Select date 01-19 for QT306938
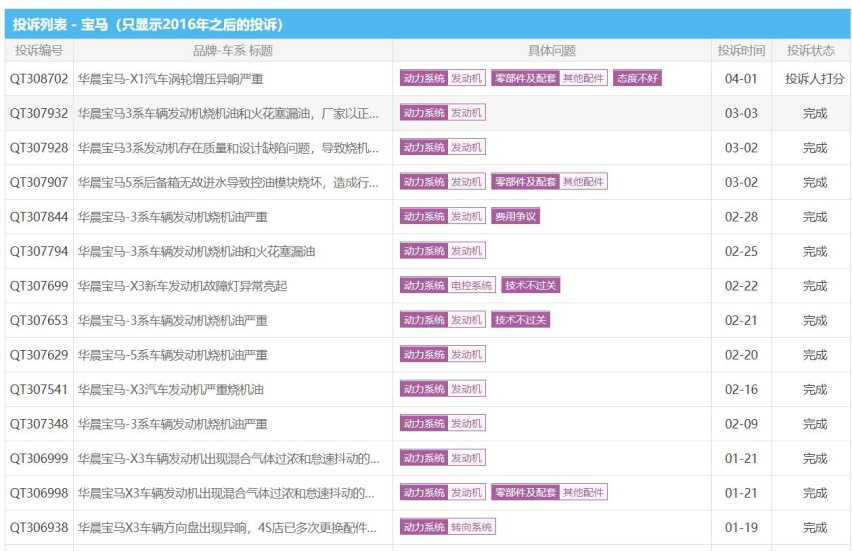852x551 pixels. [741, 527]
